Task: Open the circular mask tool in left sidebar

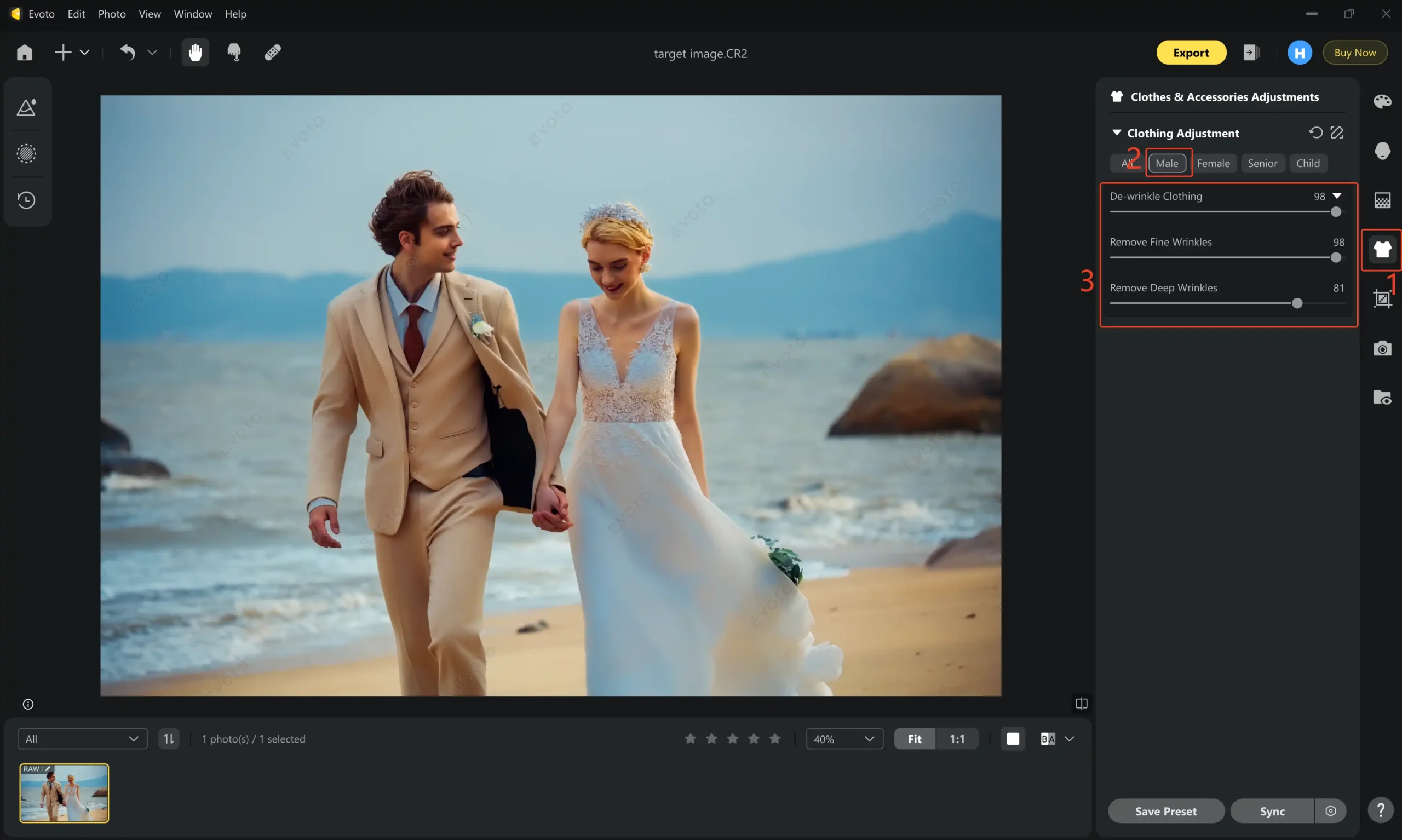Action: pos(27,153)
